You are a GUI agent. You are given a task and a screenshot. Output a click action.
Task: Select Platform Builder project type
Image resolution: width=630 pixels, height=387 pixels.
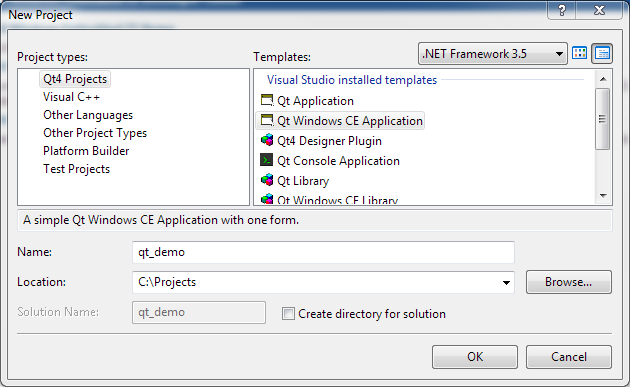86,151
